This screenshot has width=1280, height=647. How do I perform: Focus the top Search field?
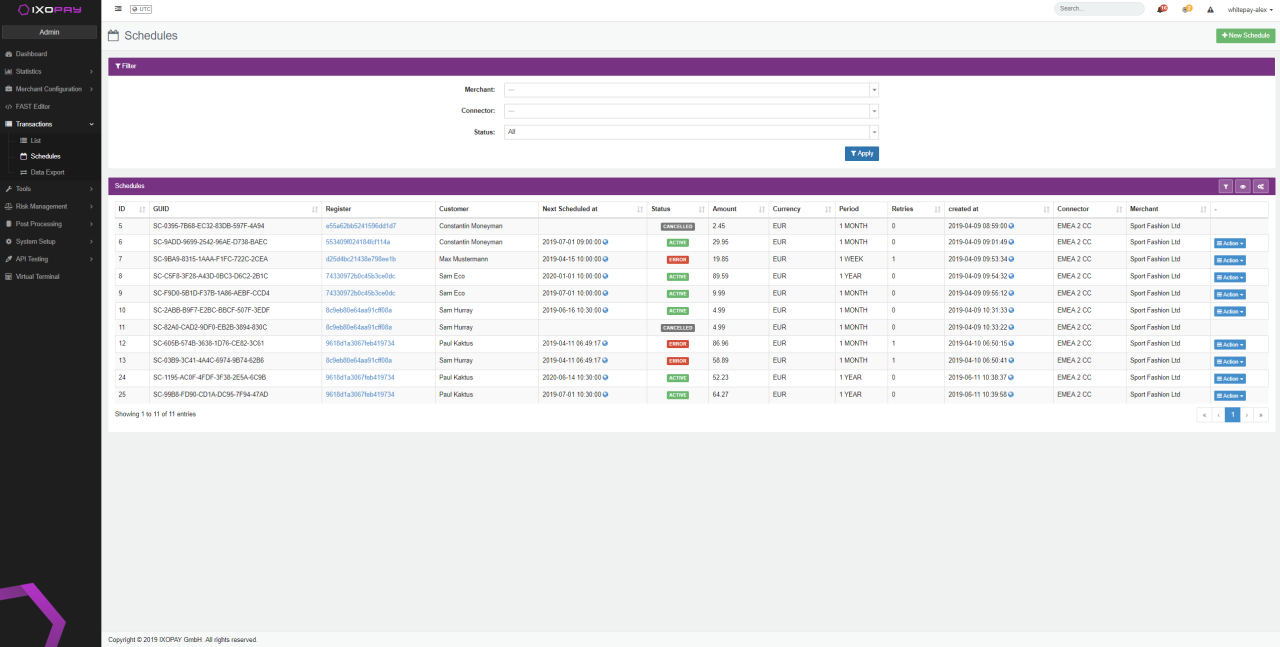[1099, 8]
